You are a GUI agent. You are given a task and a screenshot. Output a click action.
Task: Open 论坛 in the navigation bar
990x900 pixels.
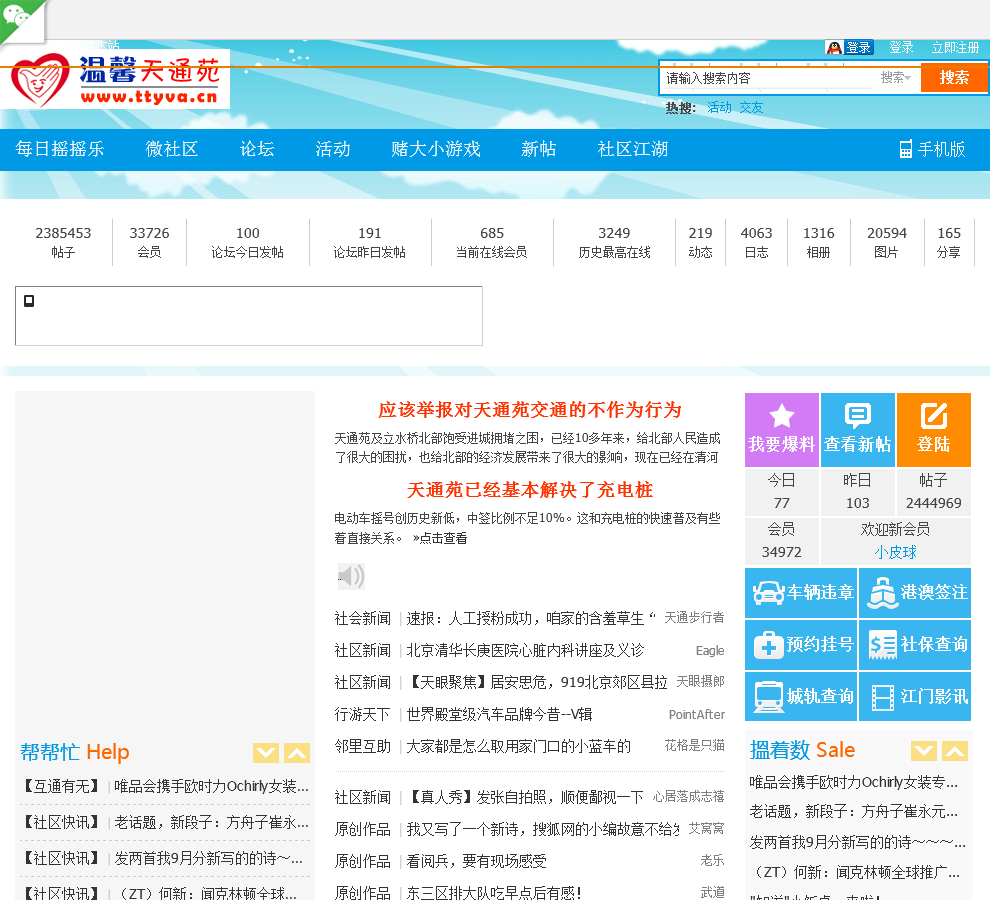[x=257, y=149]
